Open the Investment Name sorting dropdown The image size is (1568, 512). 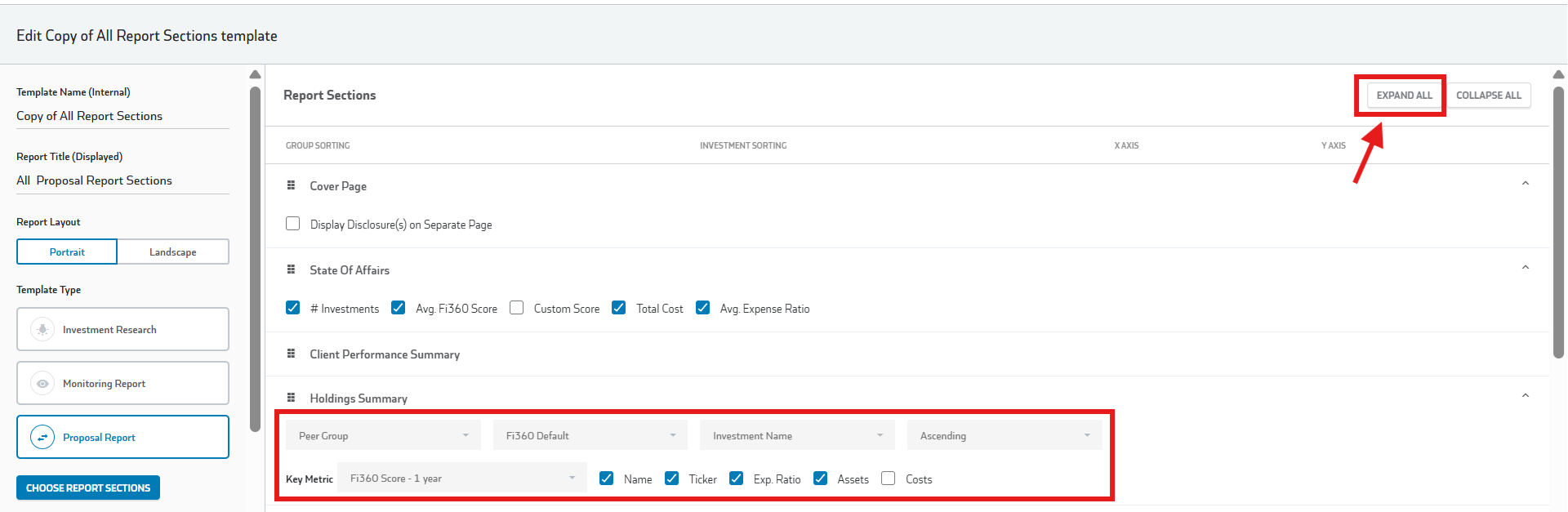(x=797, y=435)
